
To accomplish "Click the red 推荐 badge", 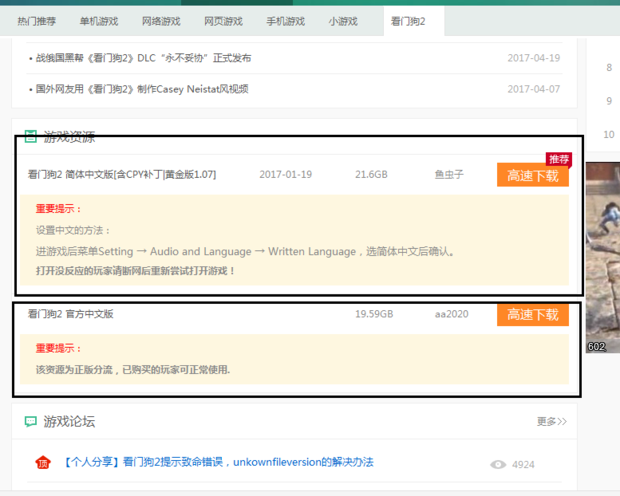I will [x=559, y=159].
